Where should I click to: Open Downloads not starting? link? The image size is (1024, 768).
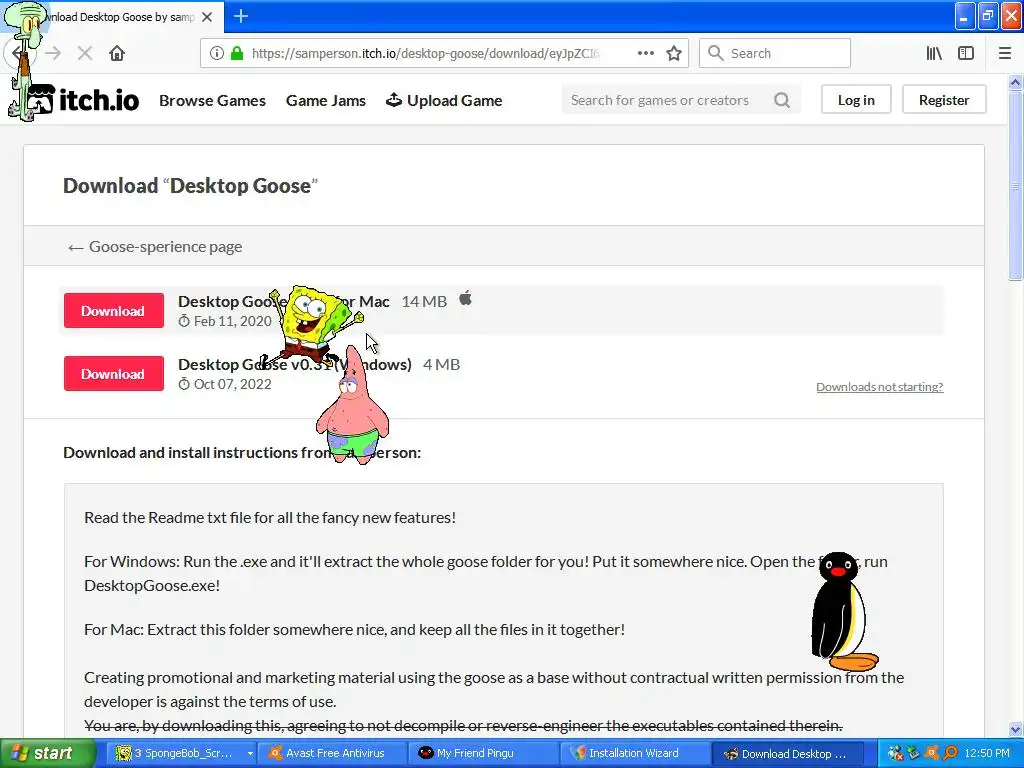pos(880,387)
